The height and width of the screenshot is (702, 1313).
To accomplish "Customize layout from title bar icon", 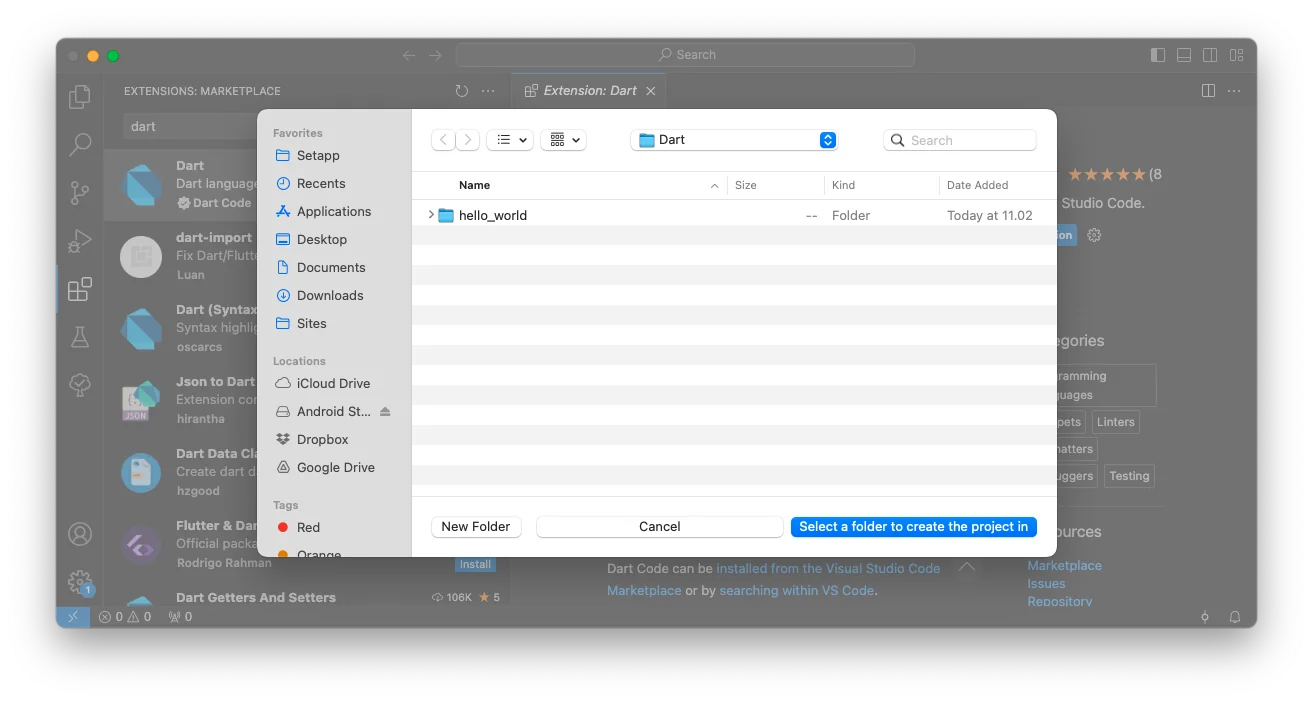I will [x=1237, y=55].
